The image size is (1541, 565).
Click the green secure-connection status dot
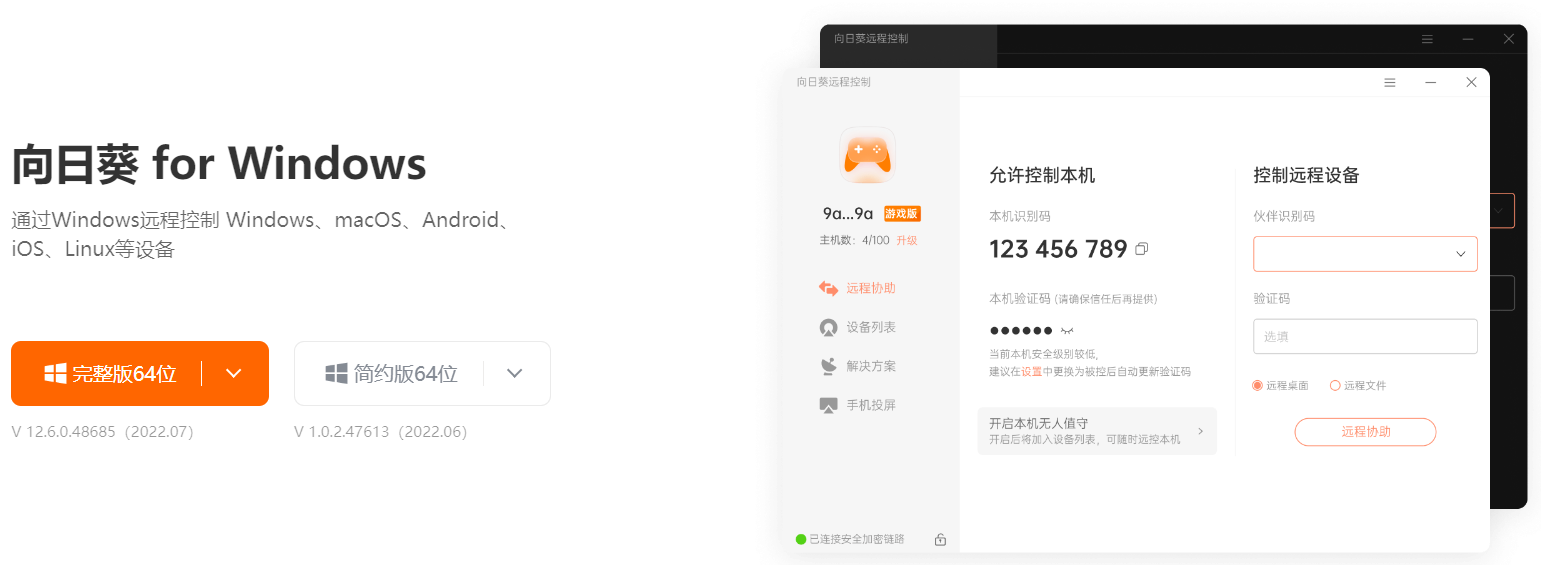801,539
